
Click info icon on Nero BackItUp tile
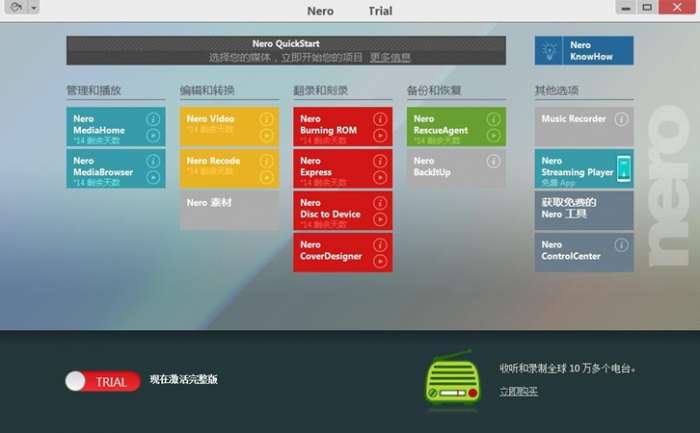pyautogui.click(x=493, y=161)
